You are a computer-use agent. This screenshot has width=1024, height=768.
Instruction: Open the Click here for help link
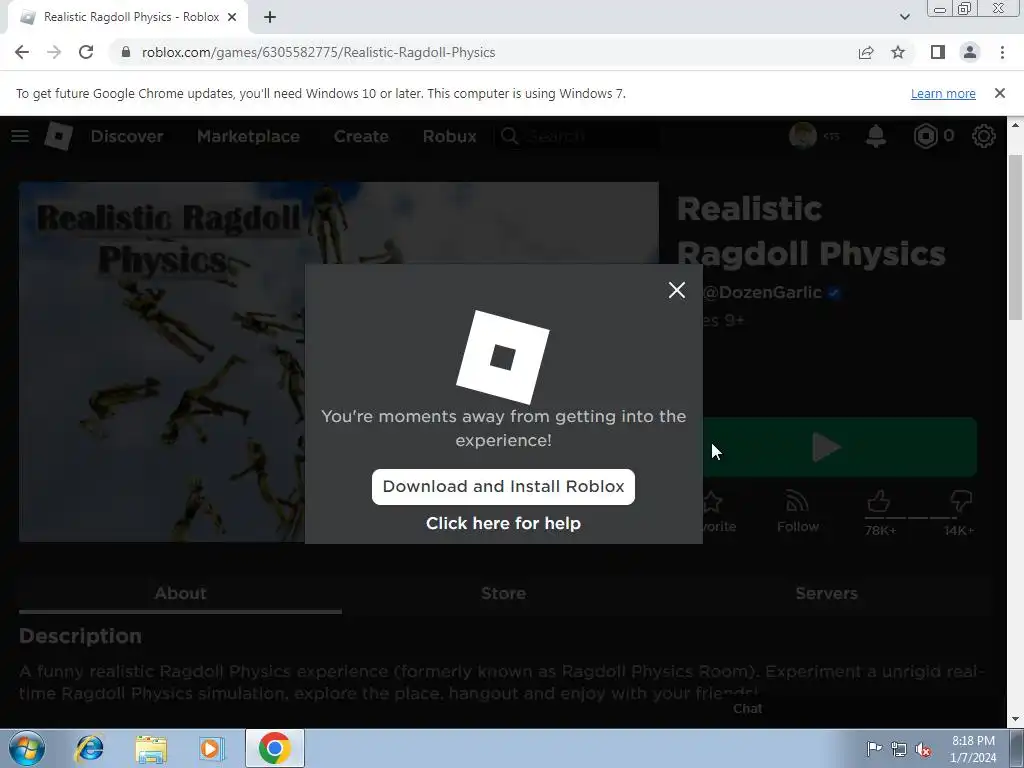503,523
